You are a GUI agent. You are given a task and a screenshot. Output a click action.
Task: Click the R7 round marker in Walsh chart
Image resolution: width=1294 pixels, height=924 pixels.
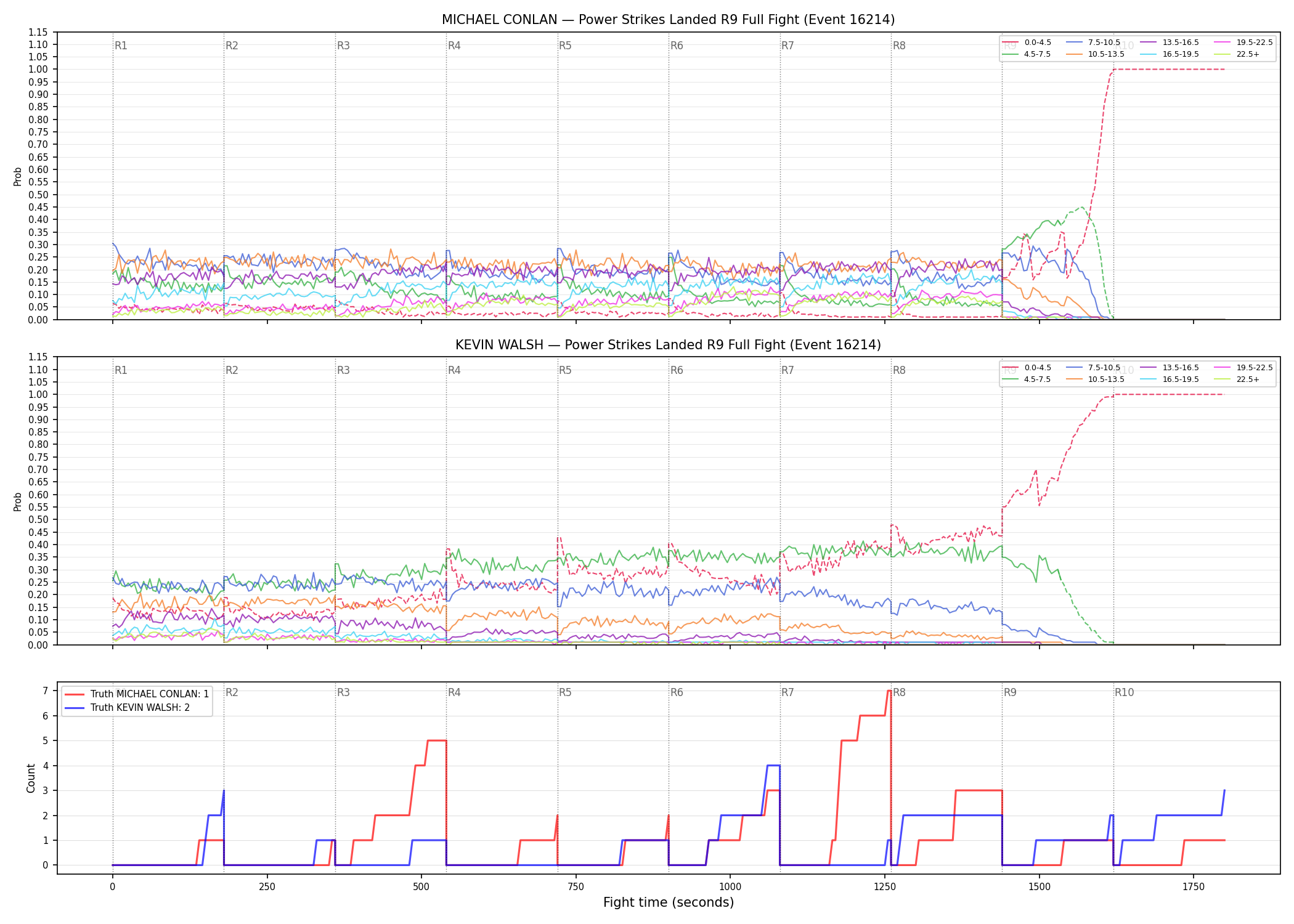tap(787, 370)
